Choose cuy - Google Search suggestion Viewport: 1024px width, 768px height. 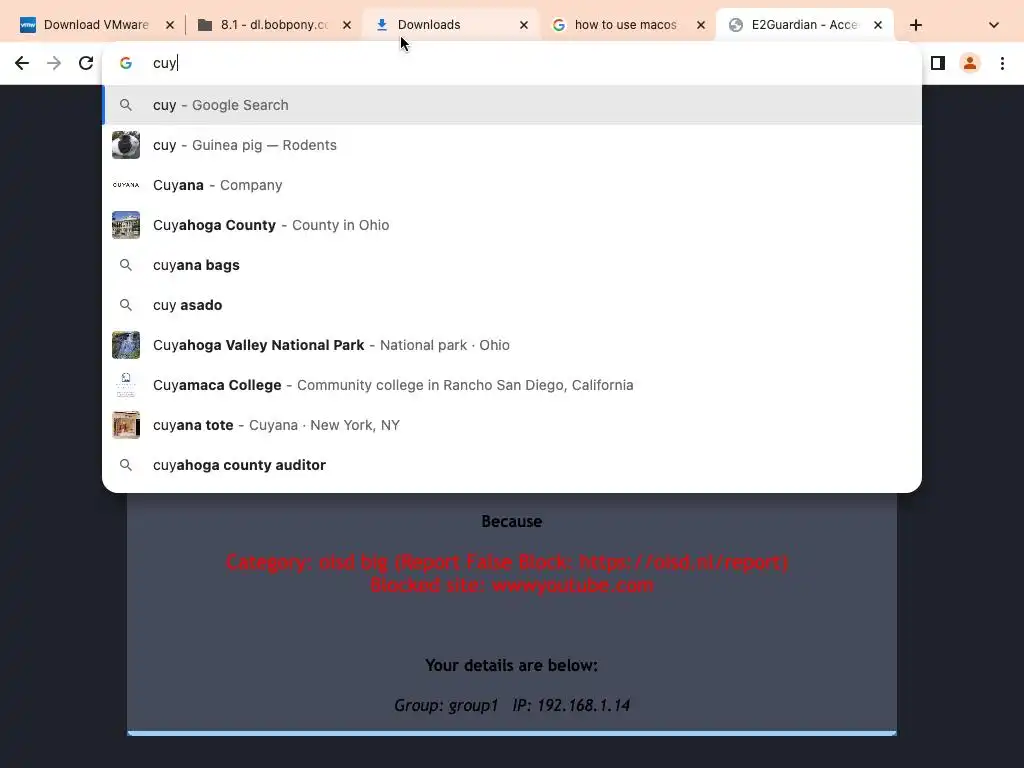512,105
